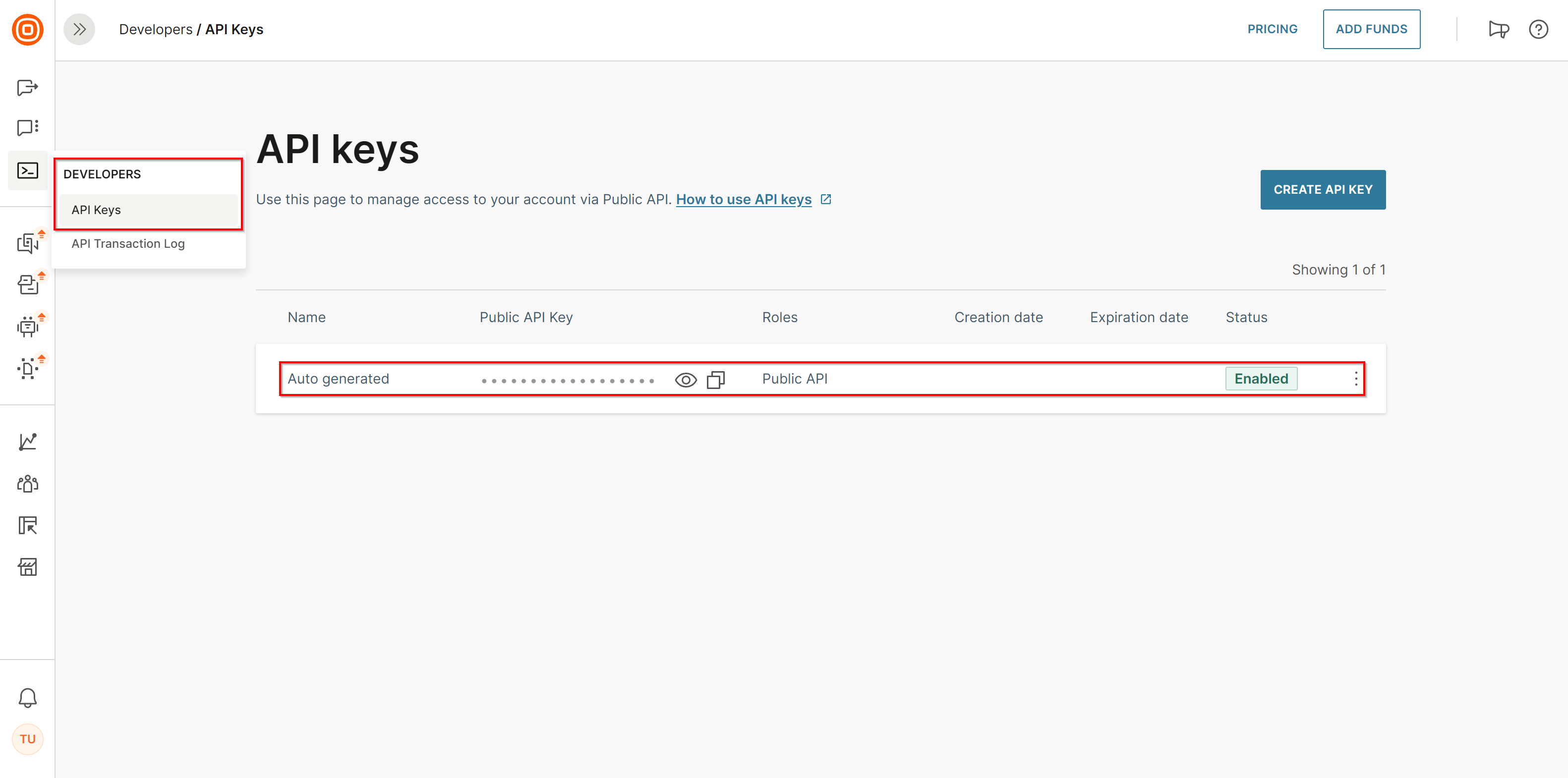Click the orange Infobip logo
The image size is (1568, 778).
(27, 29)
